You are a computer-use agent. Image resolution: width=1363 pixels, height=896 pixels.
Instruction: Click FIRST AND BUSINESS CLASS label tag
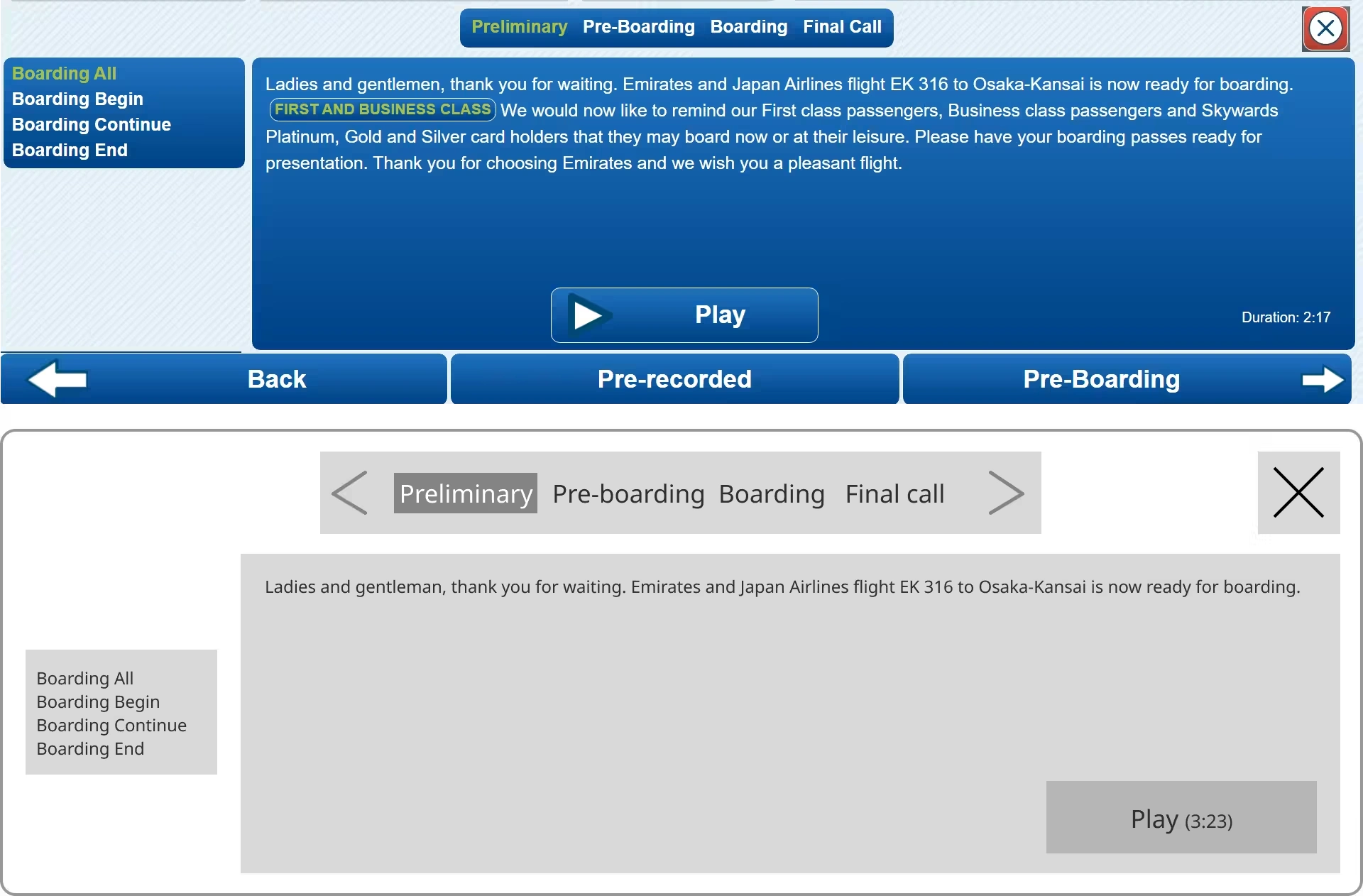[382, 109]
